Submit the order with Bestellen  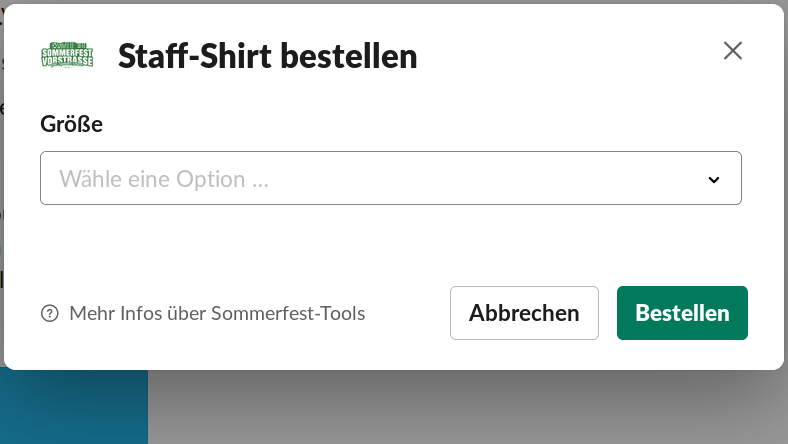682,313
